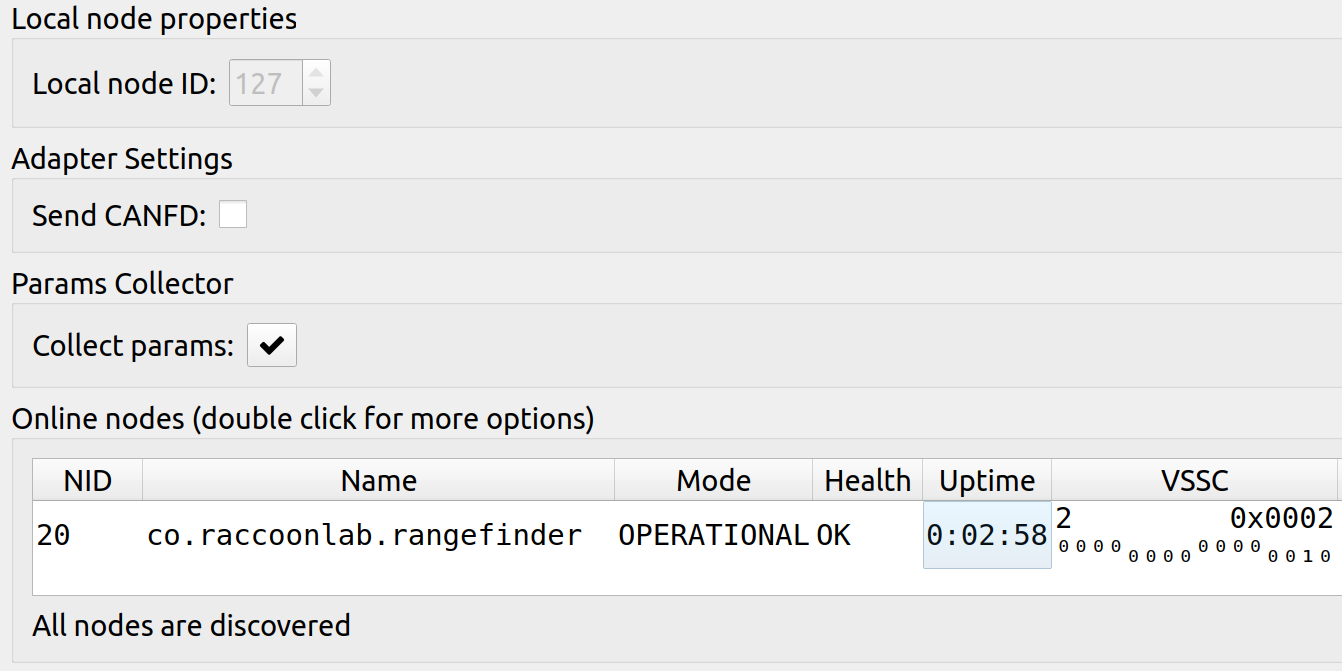Sort nodes by Name column header
The height and width of the screenshot is (671, 1342).
[379, 481]
